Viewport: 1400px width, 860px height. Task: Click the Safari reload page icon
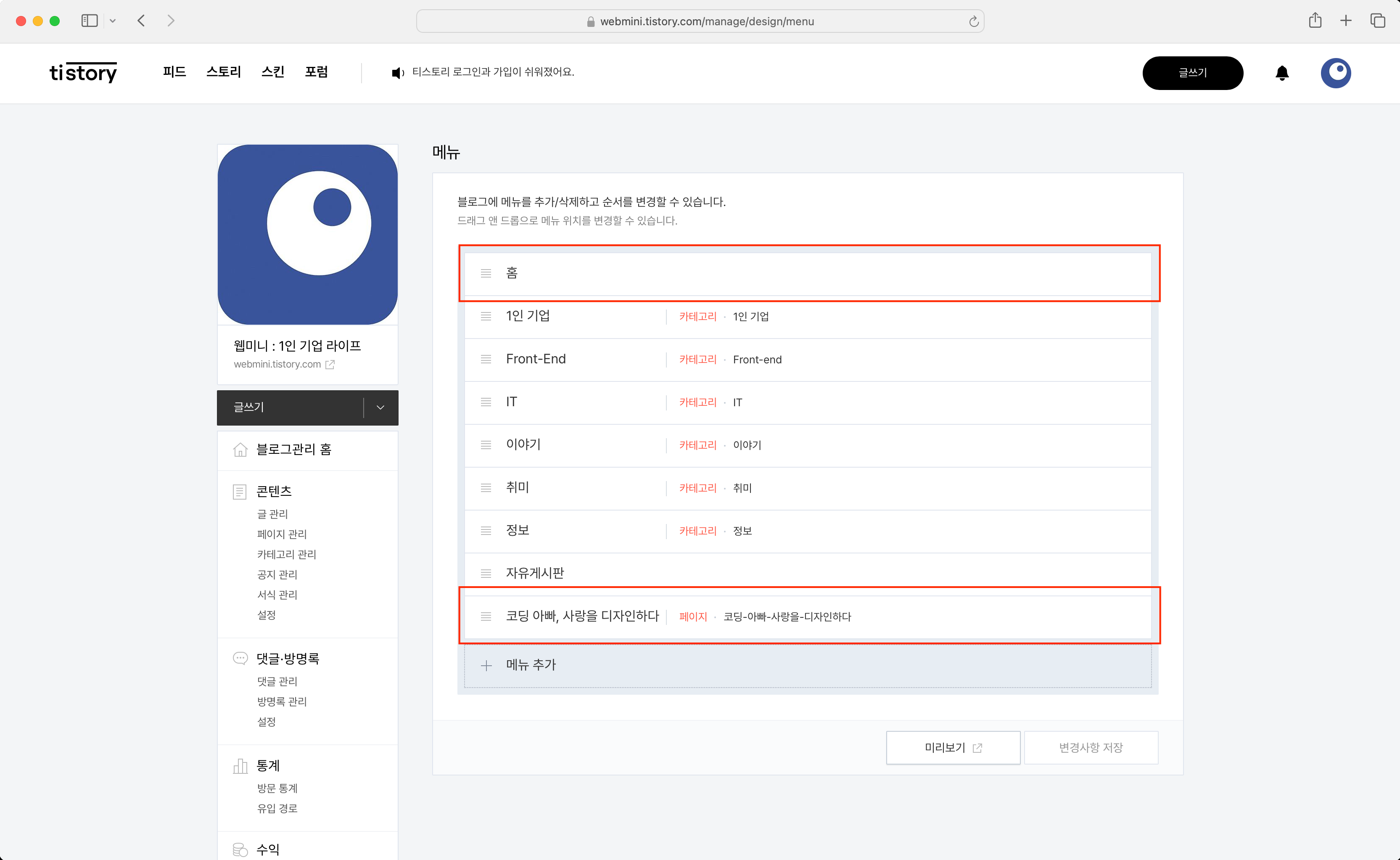974,21
